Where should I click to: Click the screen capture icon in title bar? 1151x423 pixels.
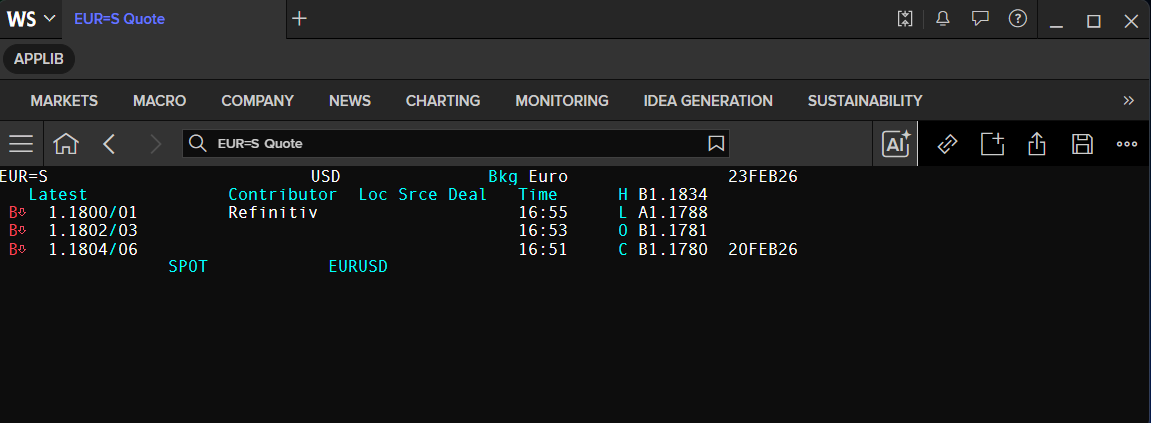904,19
